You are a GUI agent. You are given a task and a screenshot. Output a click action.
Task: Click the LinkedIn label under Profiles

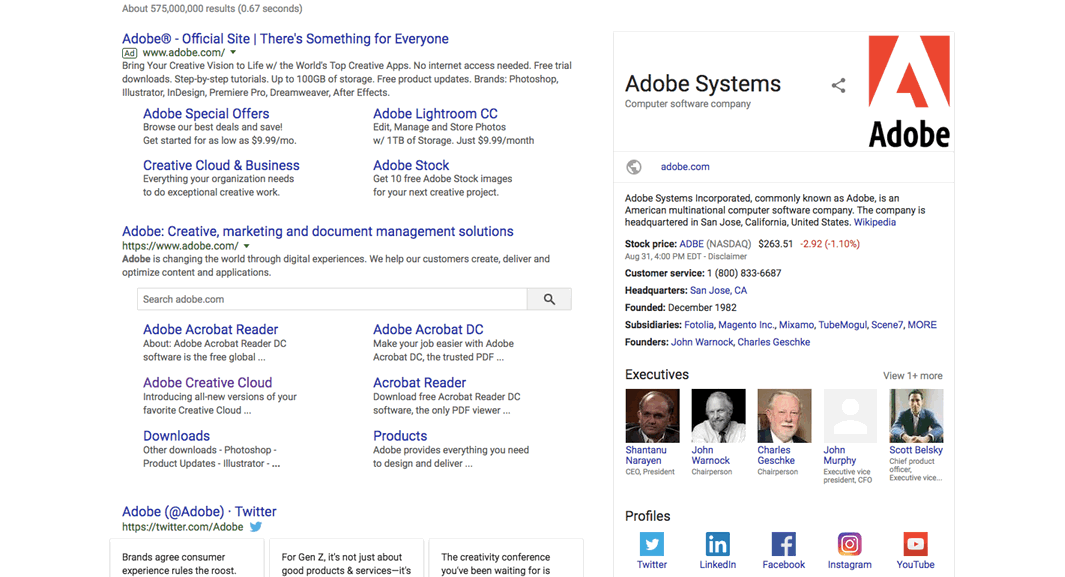[717, 565]
